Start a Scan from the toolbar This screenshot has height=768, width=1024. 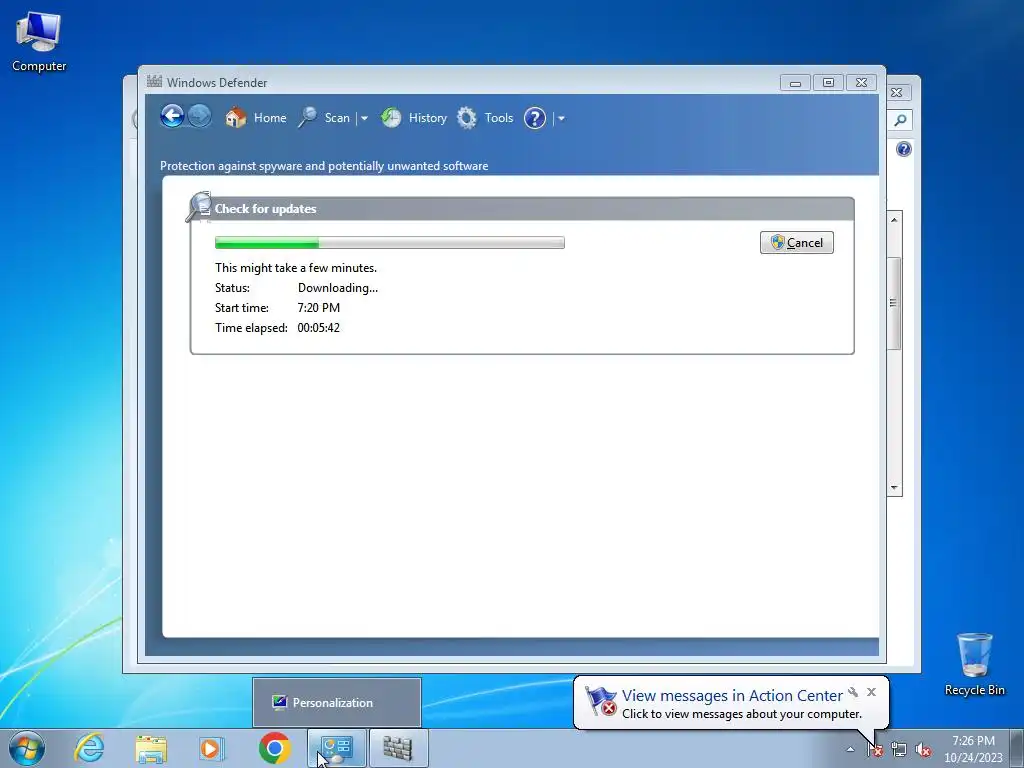pyautogui.click(x=324, y=118)
